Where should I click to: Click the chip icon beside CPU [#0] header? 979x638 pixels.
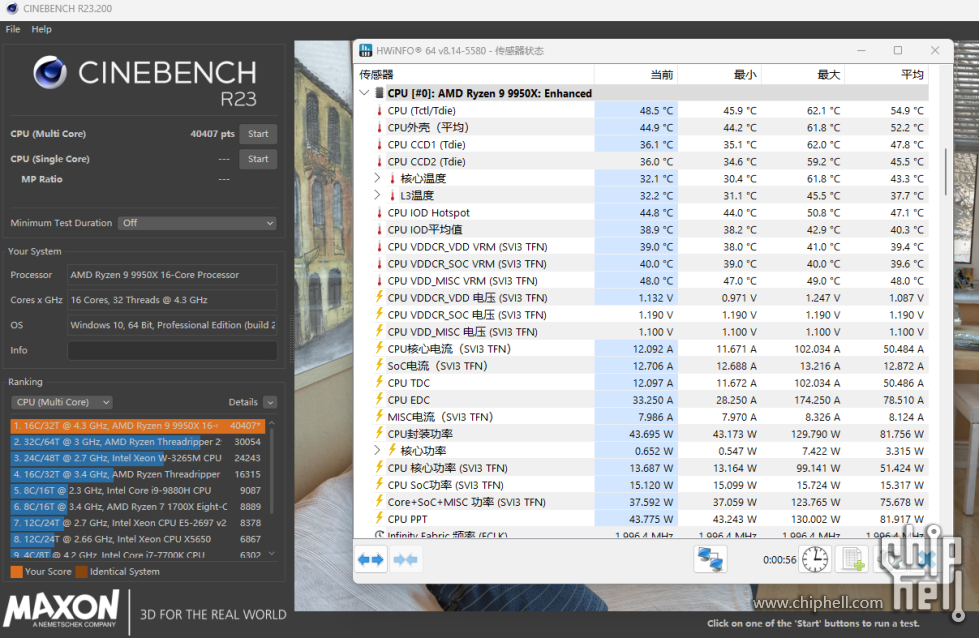(379, 93)
